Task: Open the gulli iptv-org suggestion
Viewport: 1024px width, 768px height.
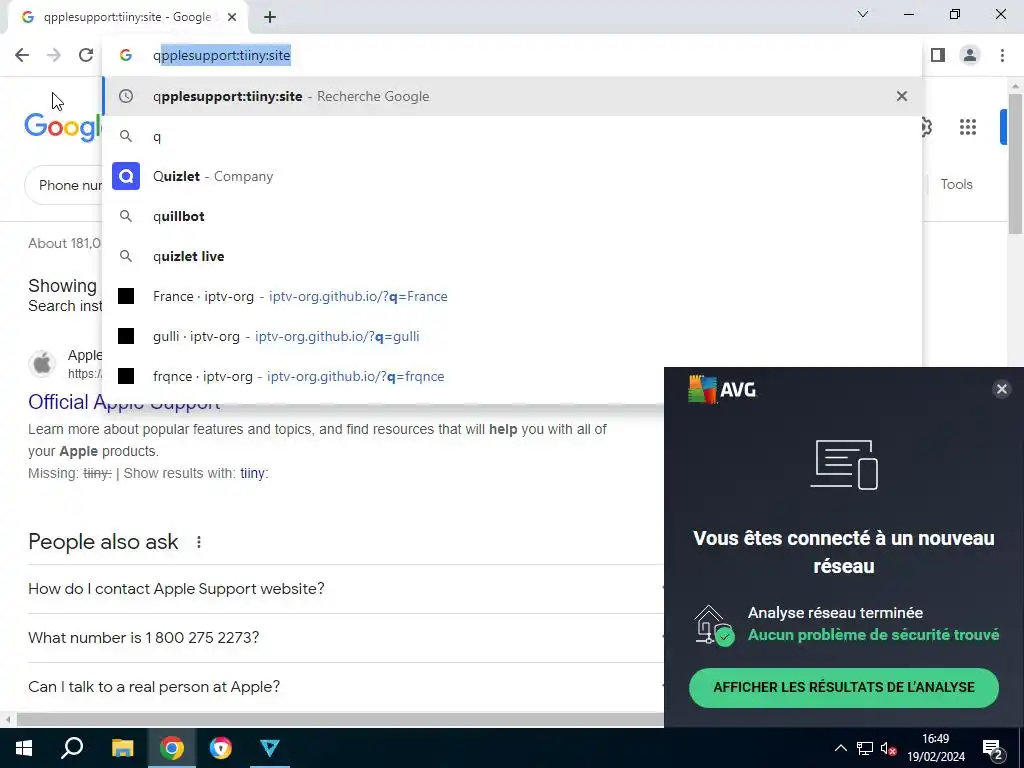Action: pyautogui.click(x=512, y=336)
